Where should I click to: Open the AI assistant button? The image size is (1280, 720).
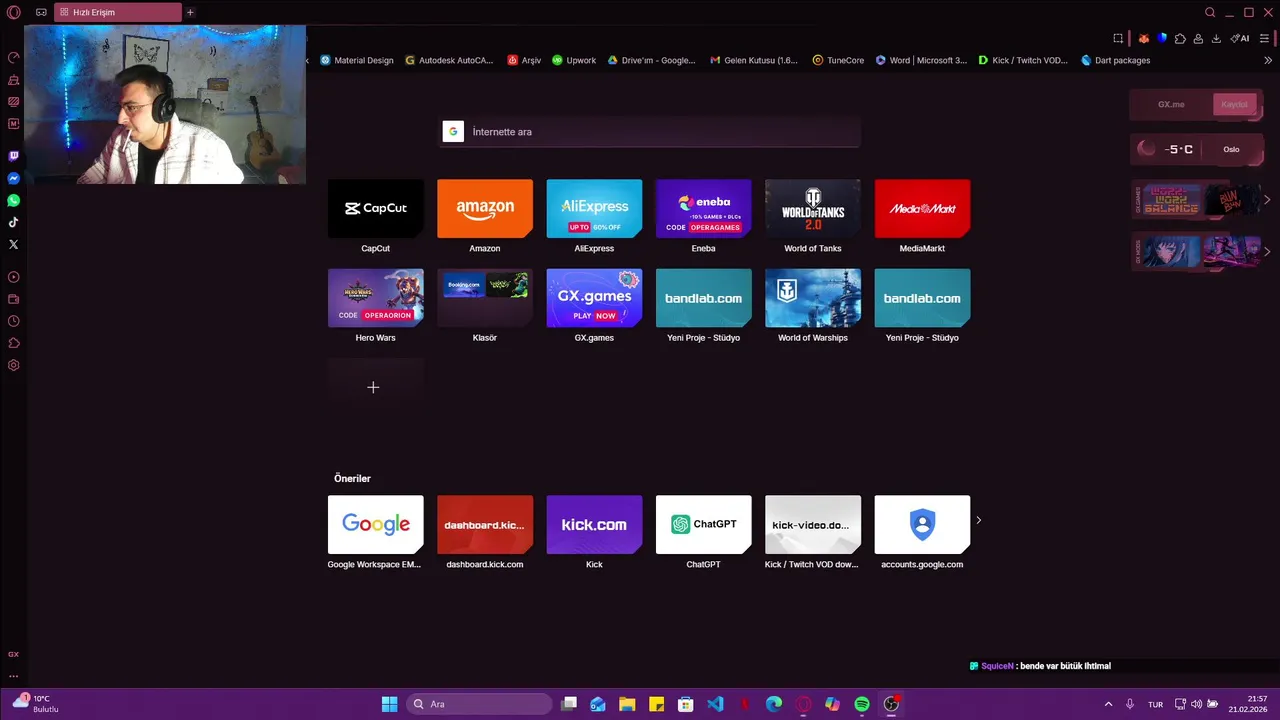(x=1240, y=38)
